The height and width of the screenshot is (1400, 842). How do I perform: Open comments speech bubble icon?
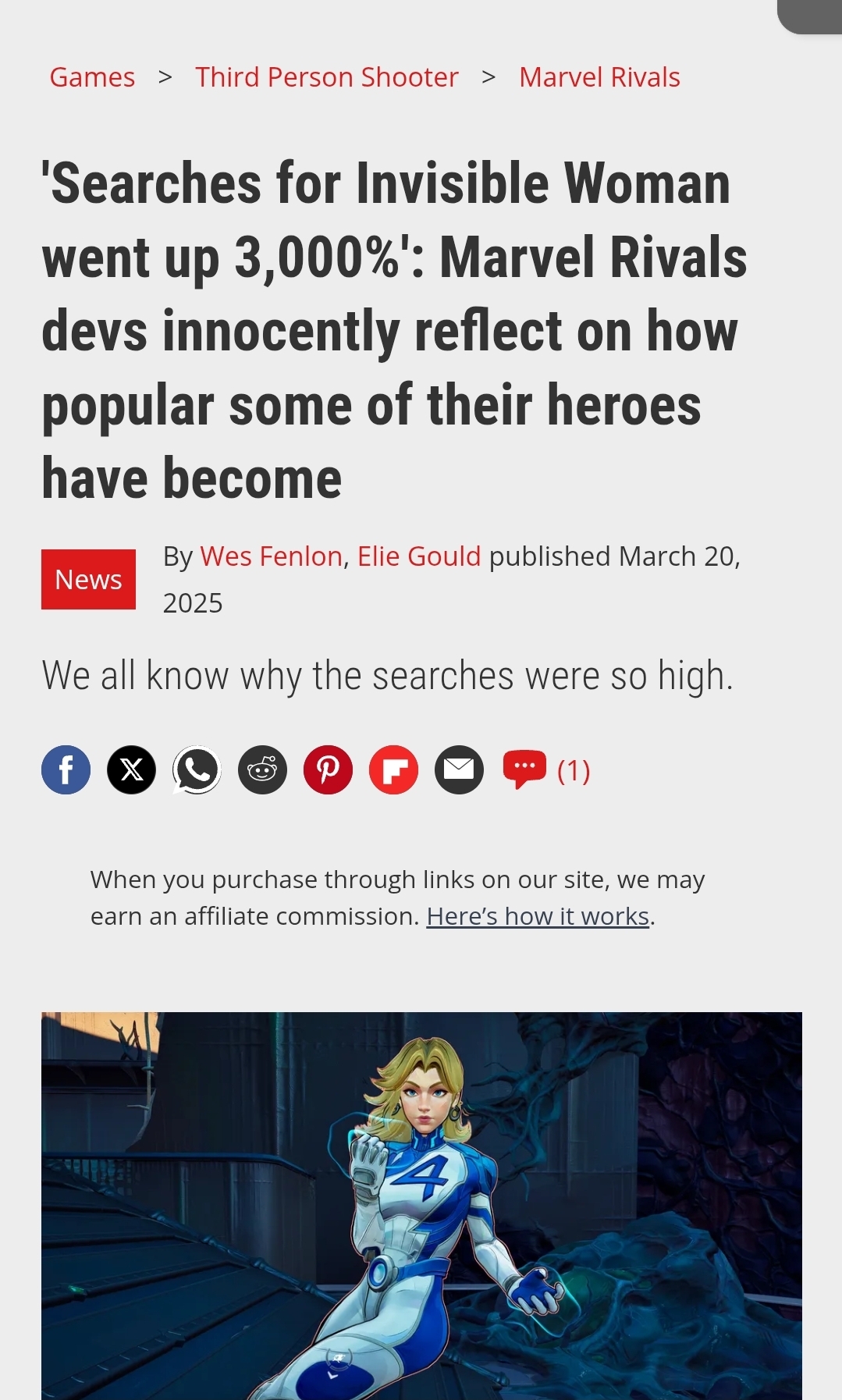[524, 770]
